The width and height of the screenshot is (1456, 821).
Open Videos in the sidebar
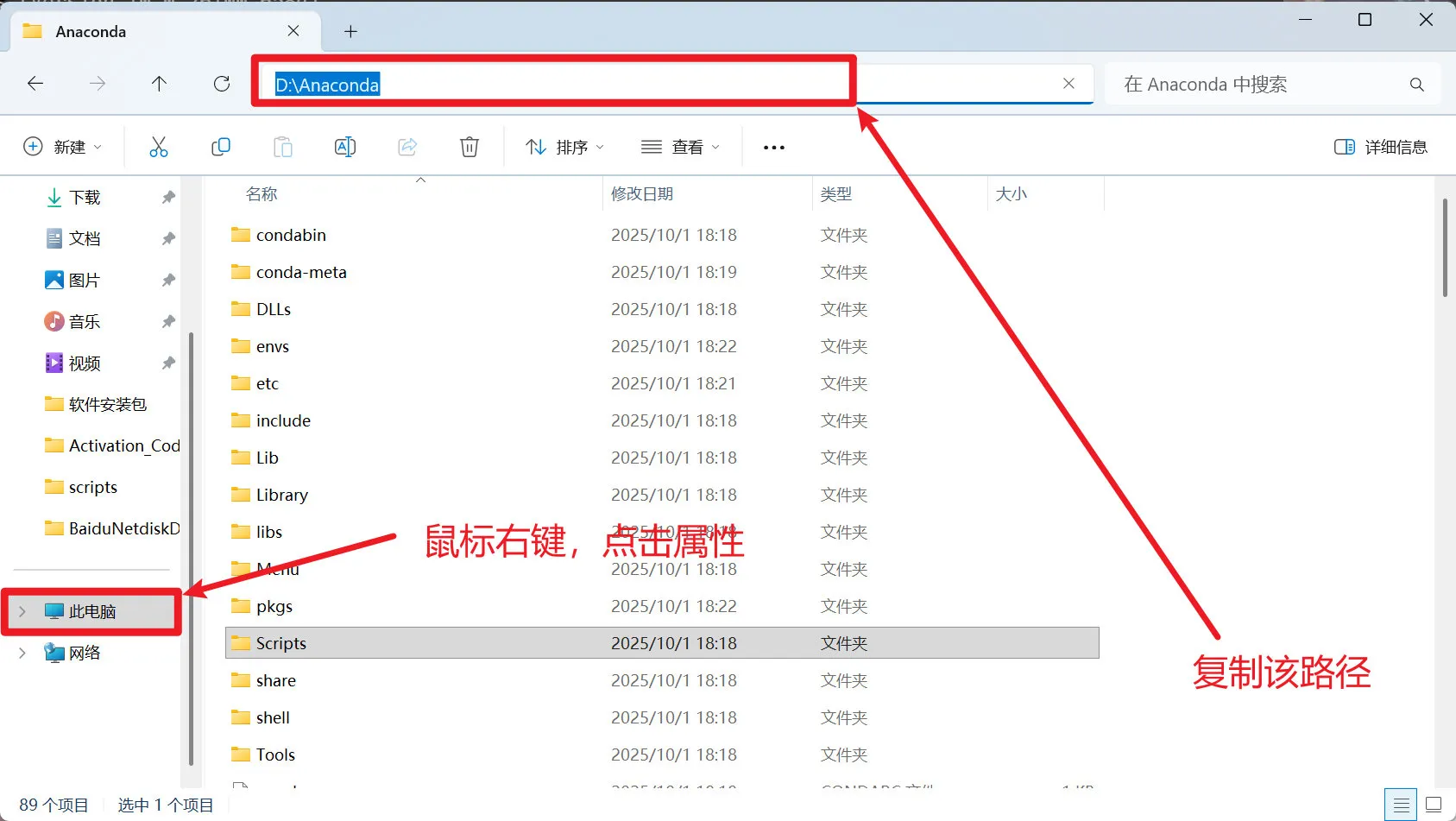tap(85, 363)
